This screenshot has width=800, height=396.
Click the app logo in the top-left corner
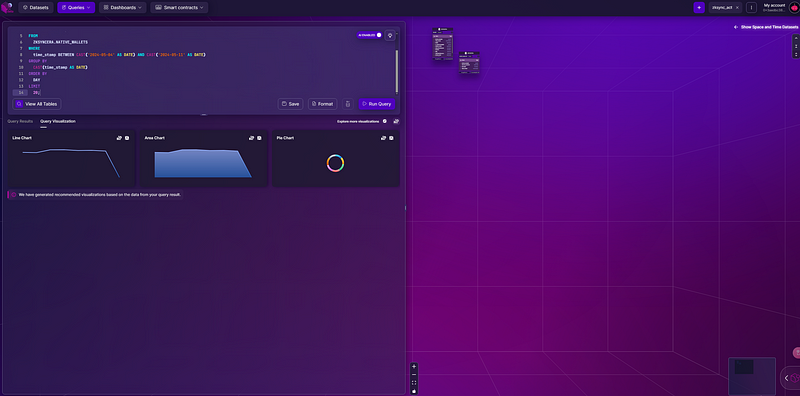[x=7, y=7]
